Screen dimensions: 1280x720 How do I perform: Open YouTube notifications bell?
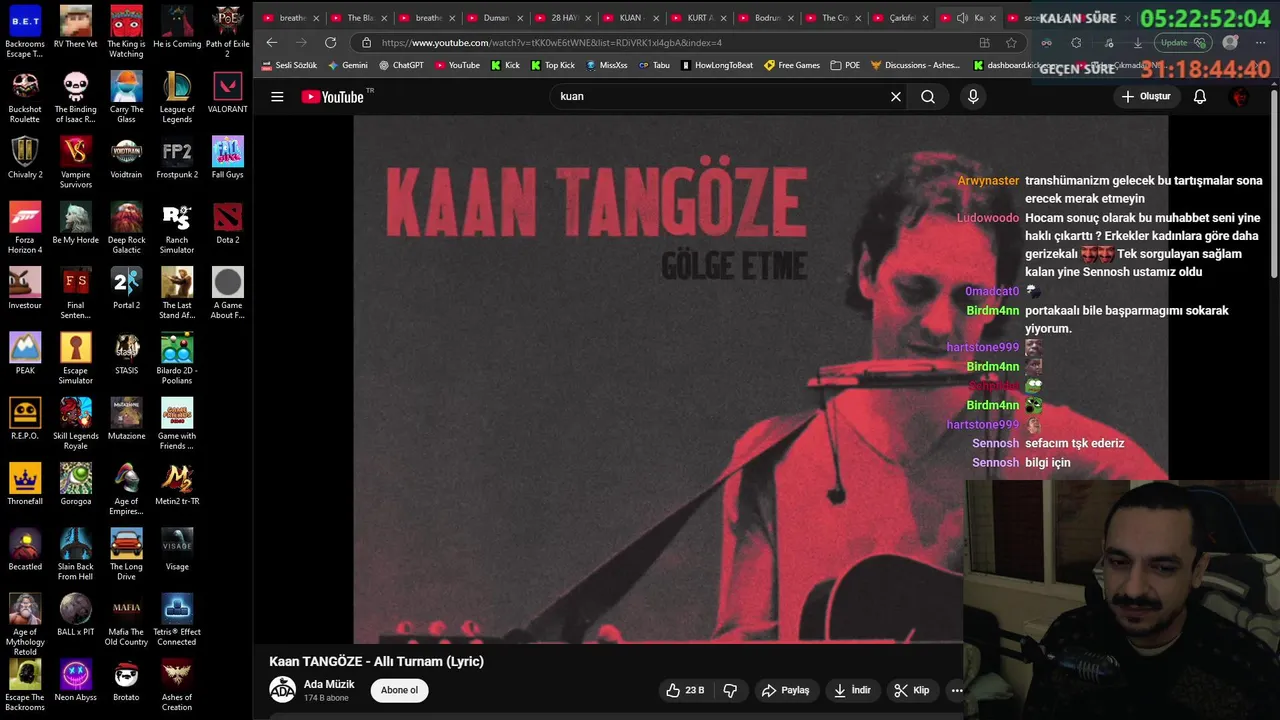click(1200, 97)
